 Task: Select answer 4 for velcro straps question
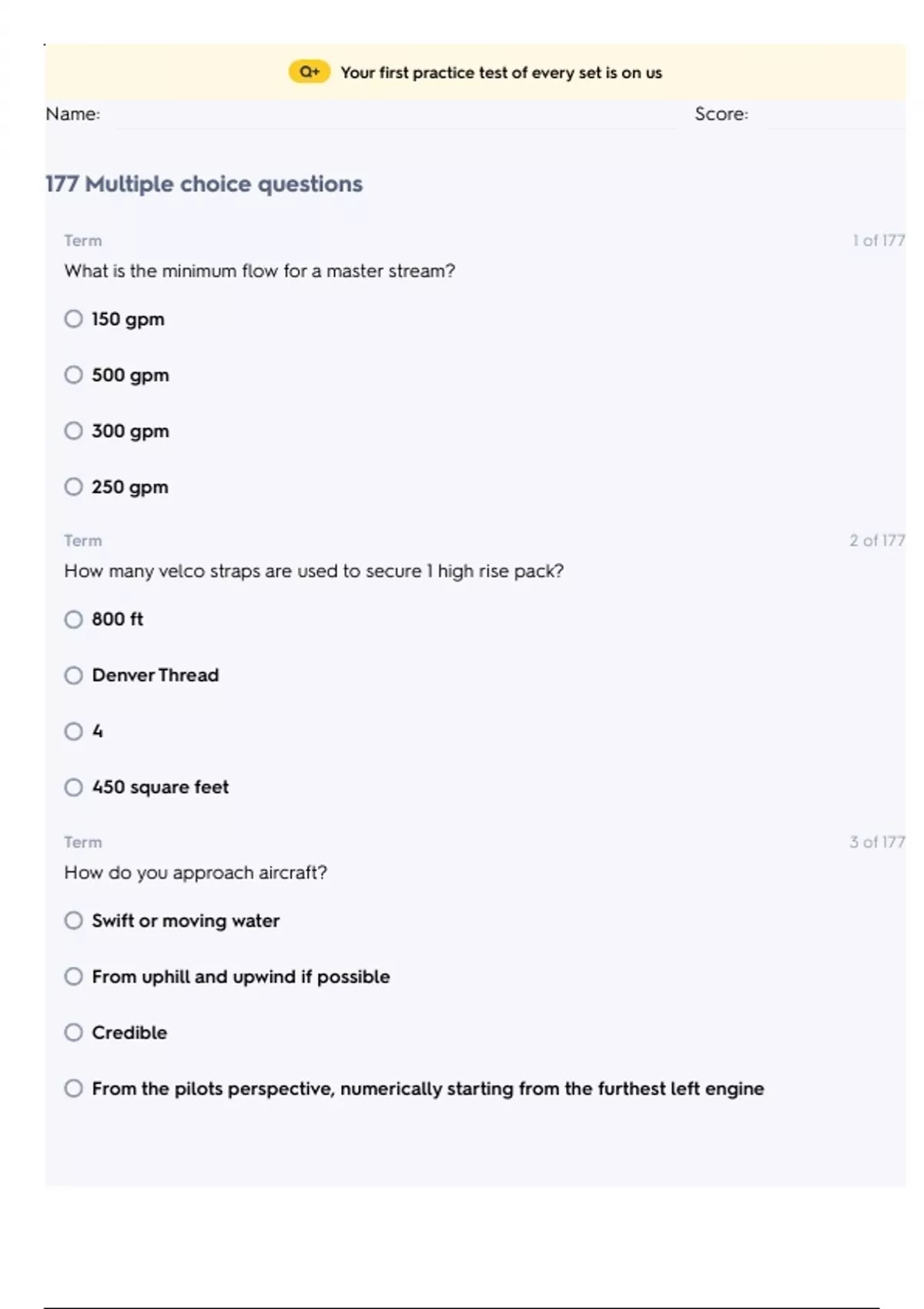tap(74, 731)
